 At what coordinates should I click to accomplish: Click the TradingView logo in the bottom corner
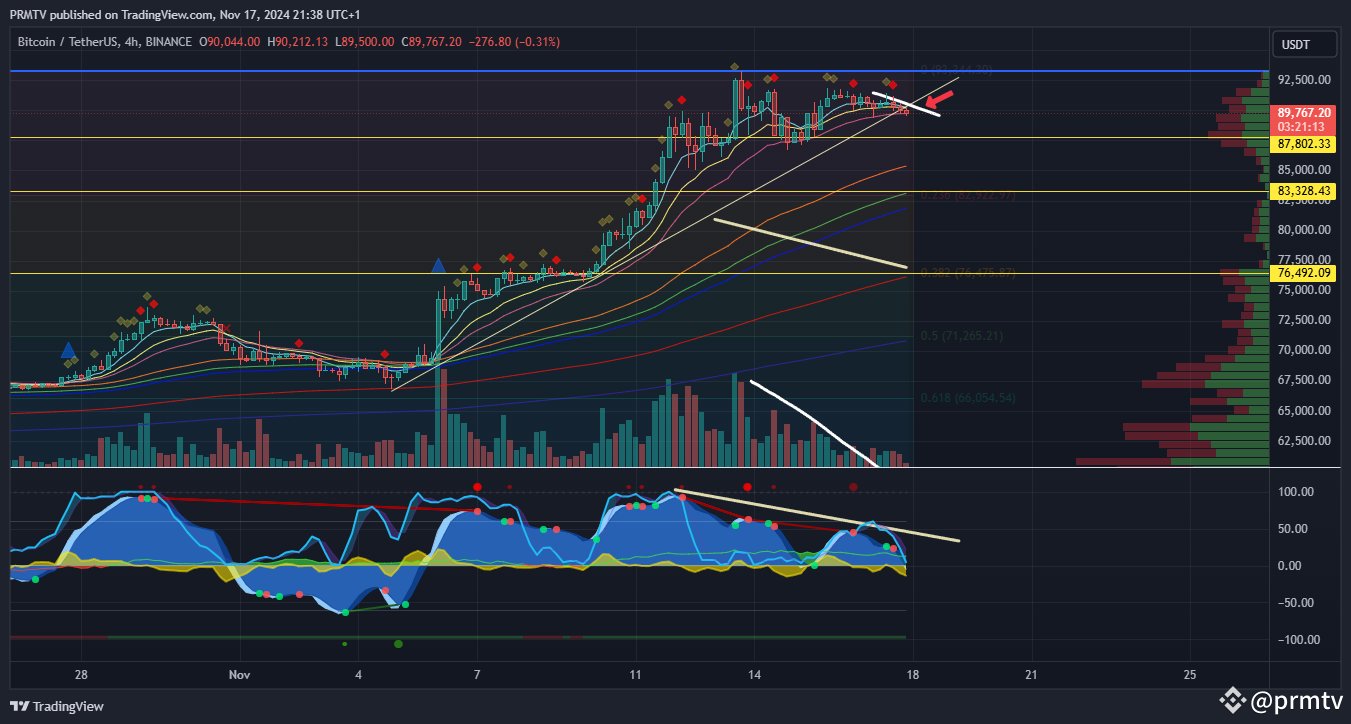point(57,706)
